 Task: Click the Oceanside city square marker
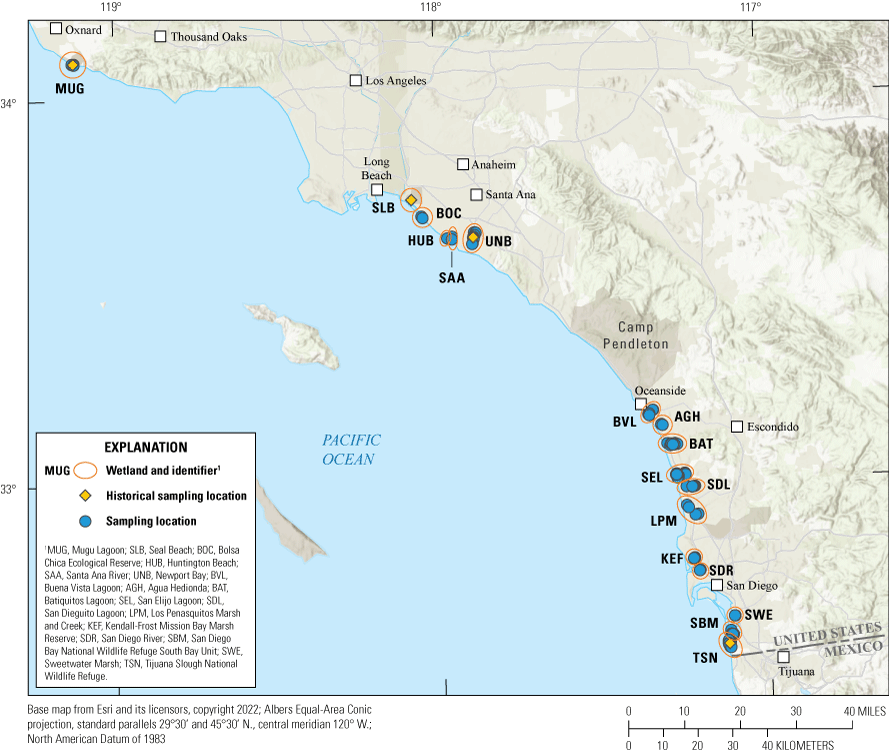641,404
